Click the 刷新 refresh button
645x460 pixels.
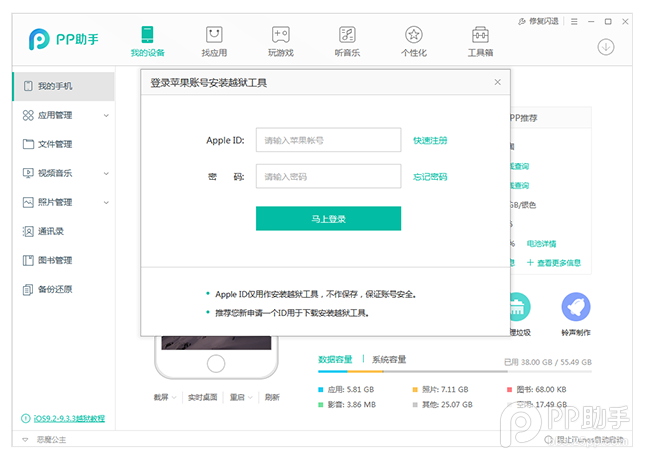click(272, 397)
